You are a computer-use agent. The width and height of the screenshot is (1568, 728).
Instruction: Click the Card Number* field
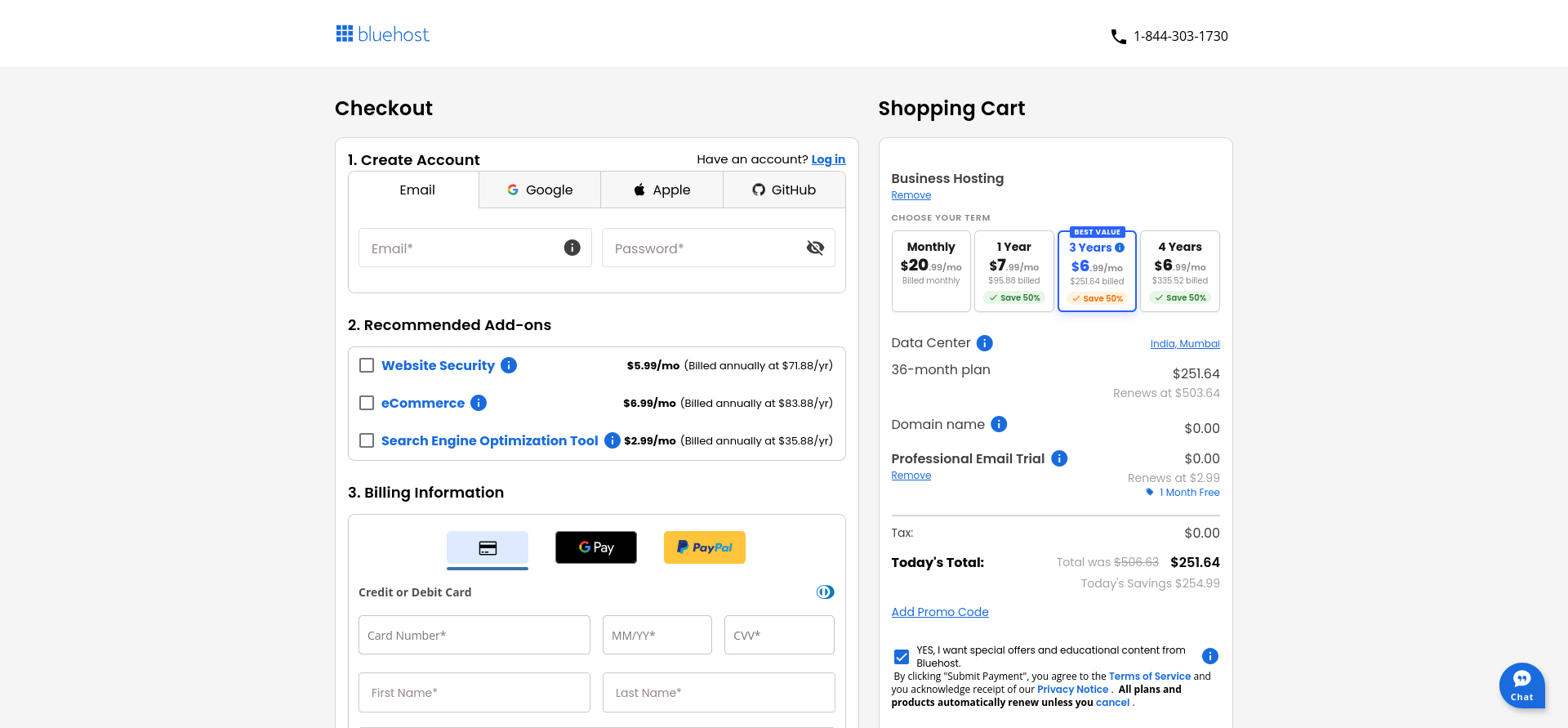tap(474, 635)
